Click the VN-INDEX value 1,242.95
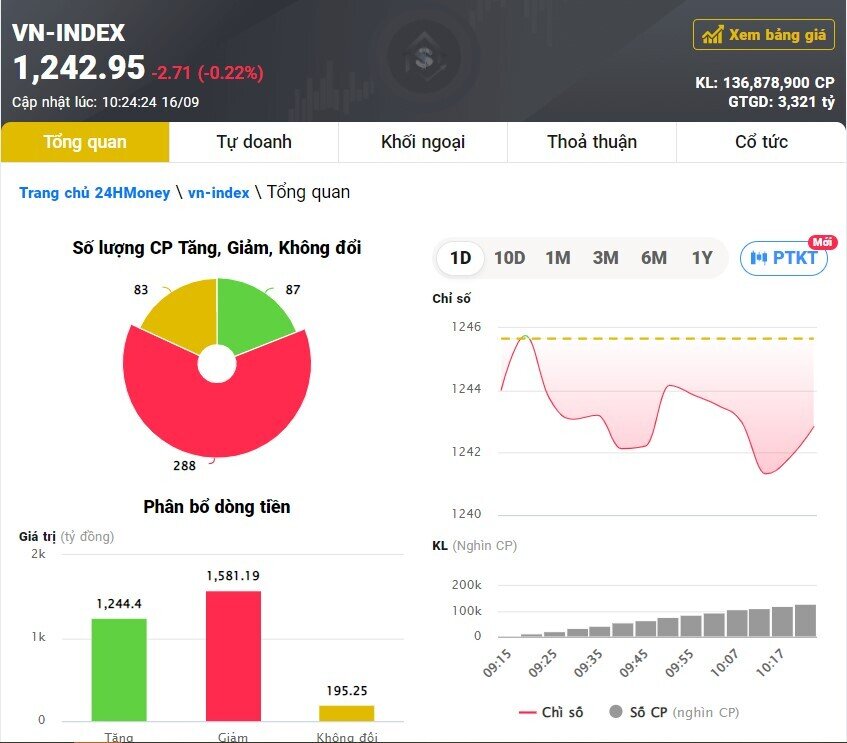 79,68
